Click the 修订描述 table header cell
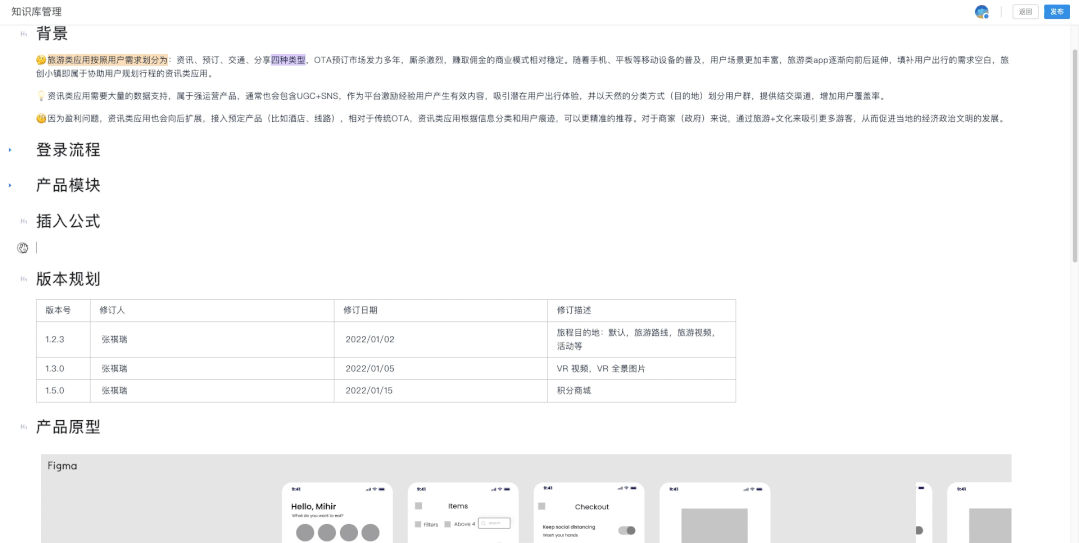The image size is (1079, 543). click(641, 310)
